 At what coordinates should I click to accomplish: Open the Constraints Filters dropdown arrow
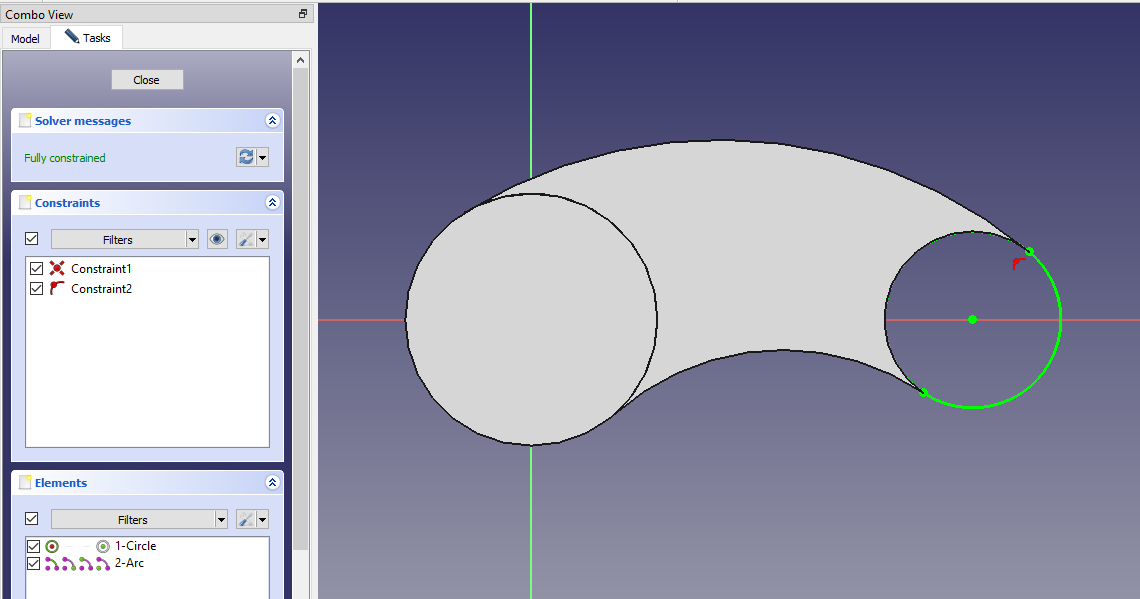pyautogui.click(x=192, y=239)
